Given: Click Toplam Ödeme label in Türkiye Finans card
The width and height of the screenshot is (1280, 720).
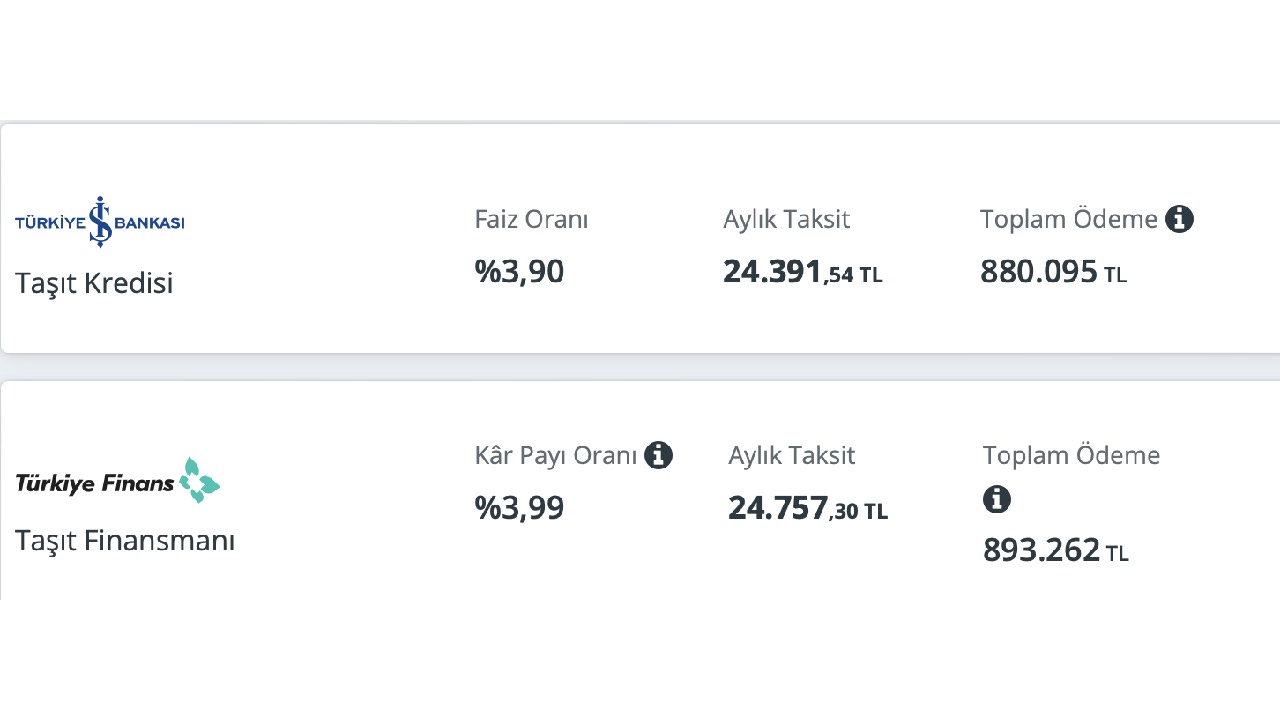Looking at the screenshot, I should (x=1072, y=456).
